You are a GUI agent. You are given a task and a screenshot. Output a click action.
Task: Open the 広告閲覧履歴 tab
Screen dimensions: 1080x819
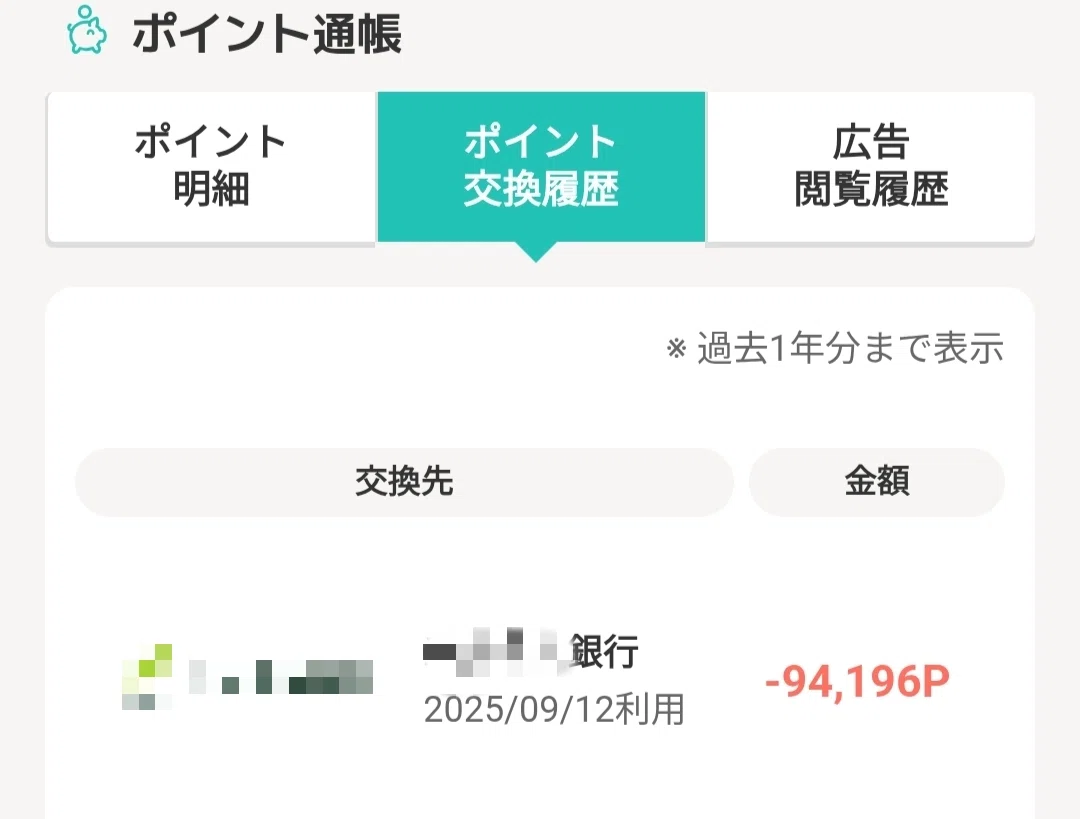[x=871, y=166]
